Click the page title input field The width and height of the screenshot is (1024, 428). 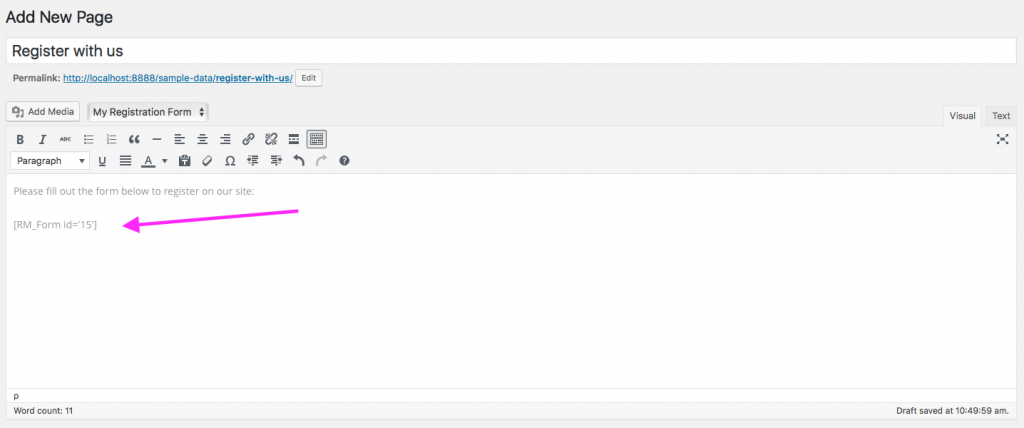[x=511, y=51]
